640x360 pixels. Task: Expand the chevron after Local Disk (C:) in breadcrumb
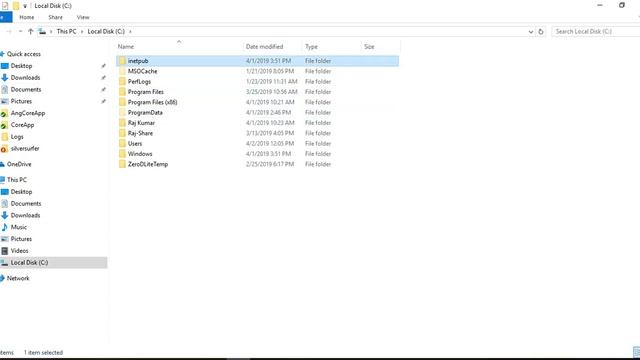pos(130,31)
